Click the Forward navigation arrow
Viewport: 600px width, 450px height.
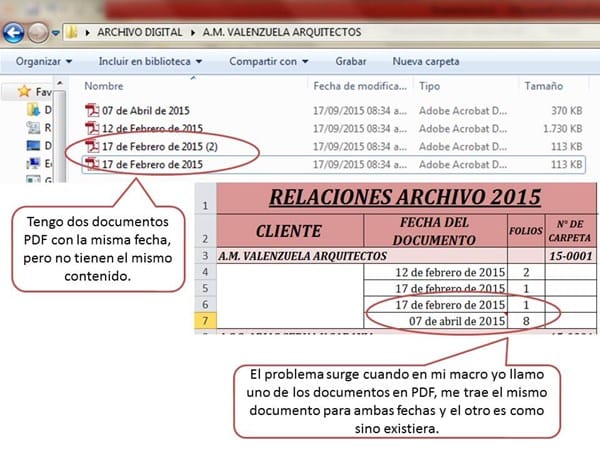coord(38,33)
